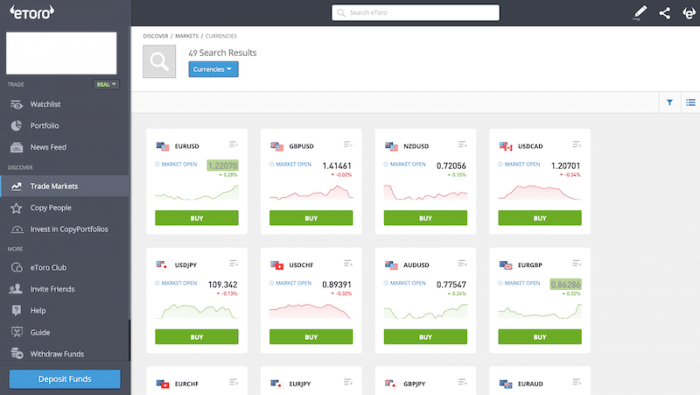Image resolution: width=700 pixels, height=395 pixels.
Task: Add USDCAD to watchlist icon
Action: point(576,144)
